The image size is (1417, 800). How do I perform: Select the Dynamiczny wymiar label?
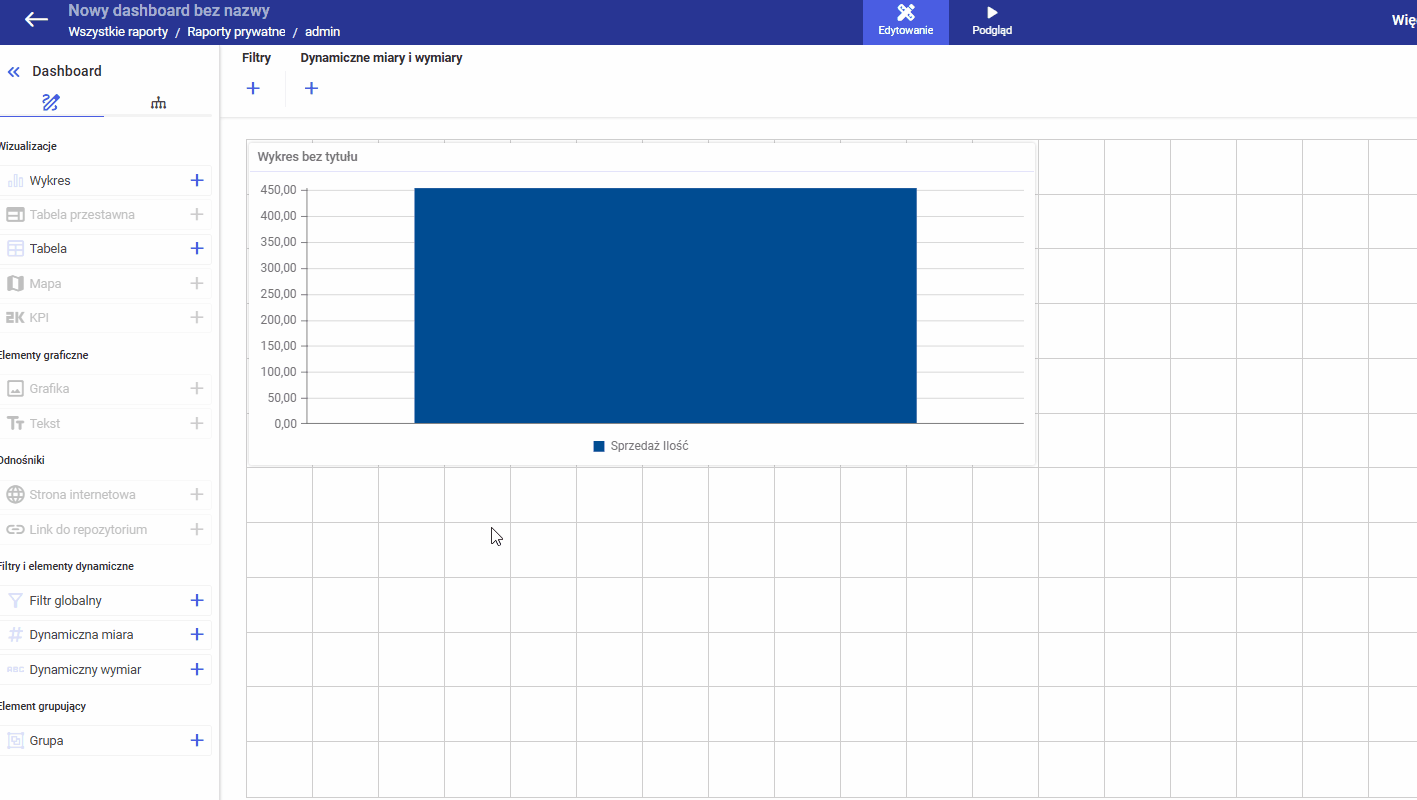(86, 670)
